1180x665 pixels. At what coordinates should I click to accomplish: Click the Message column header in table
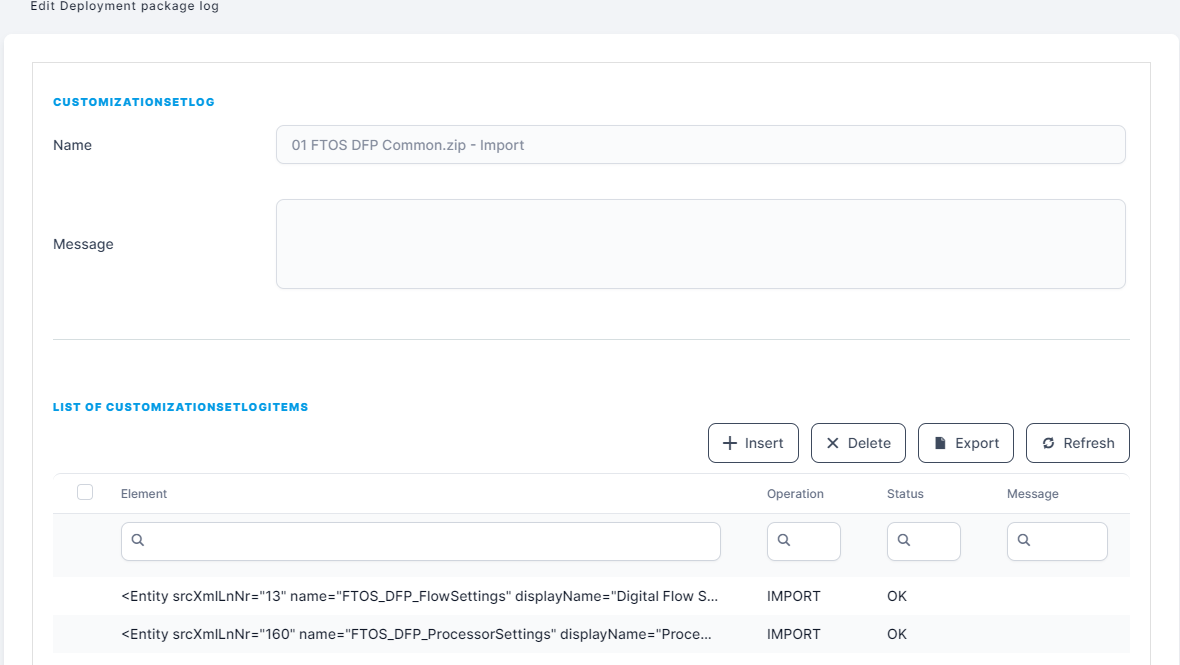[1032, 494]
